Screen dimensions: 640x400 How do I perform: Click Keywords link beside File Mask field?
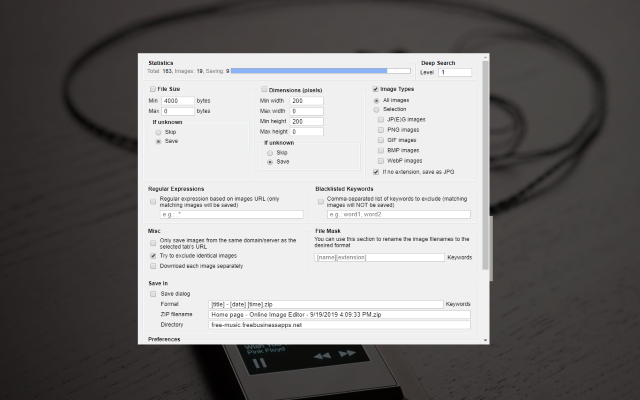click(x=460, y=257)
